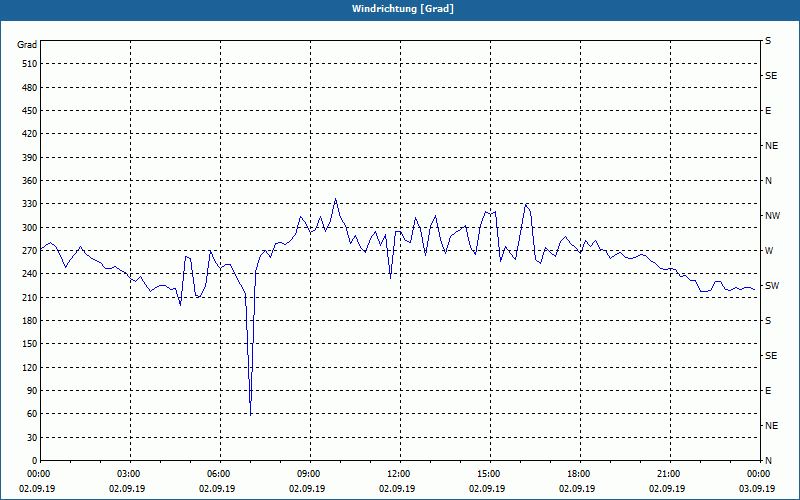The width and height of the screenshot is (800, 500).
Task: Click the 240 axis value
Action: click(x=30, y=274)
